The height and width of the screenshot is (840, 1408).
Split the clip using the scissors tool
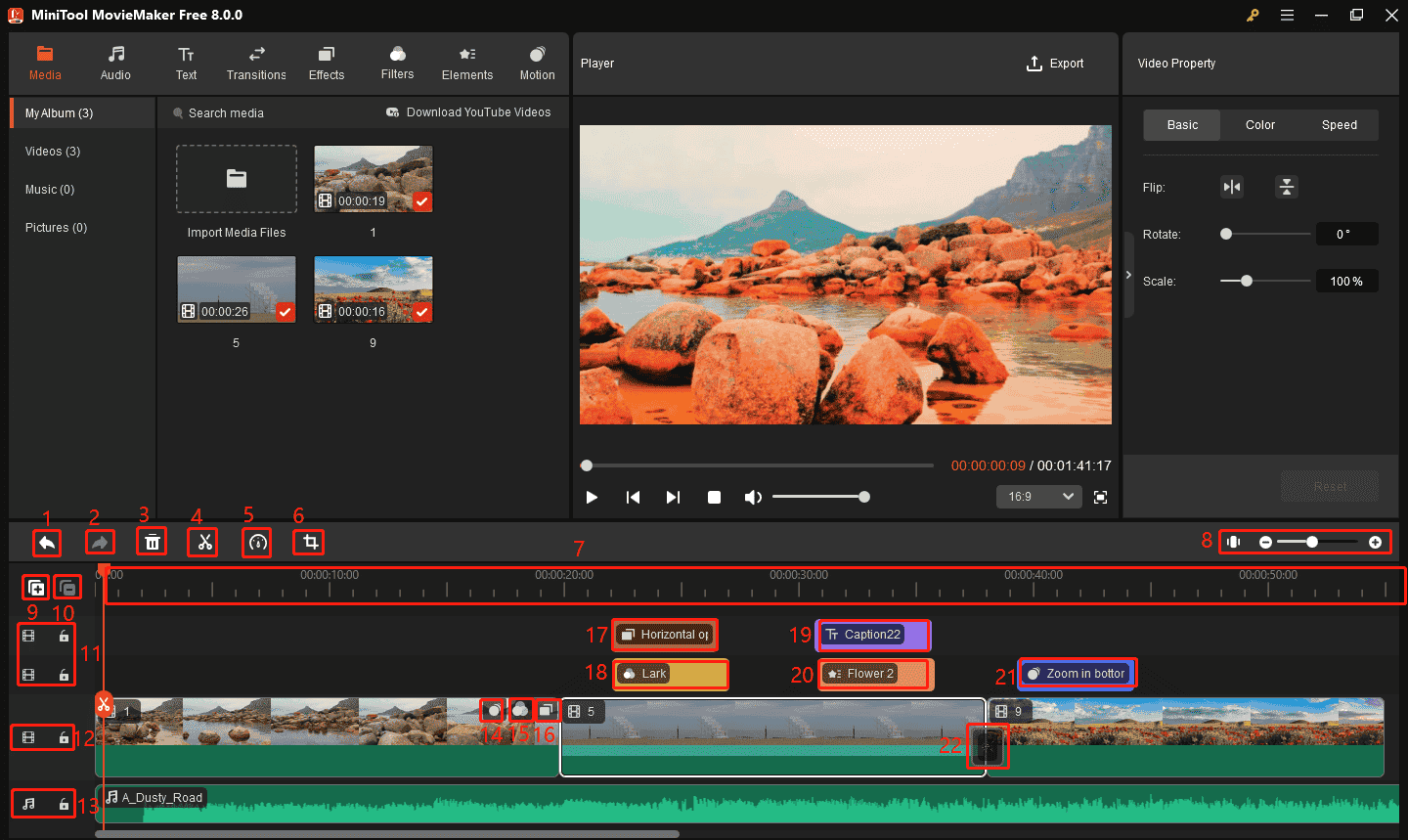click(x=204, y=542)
